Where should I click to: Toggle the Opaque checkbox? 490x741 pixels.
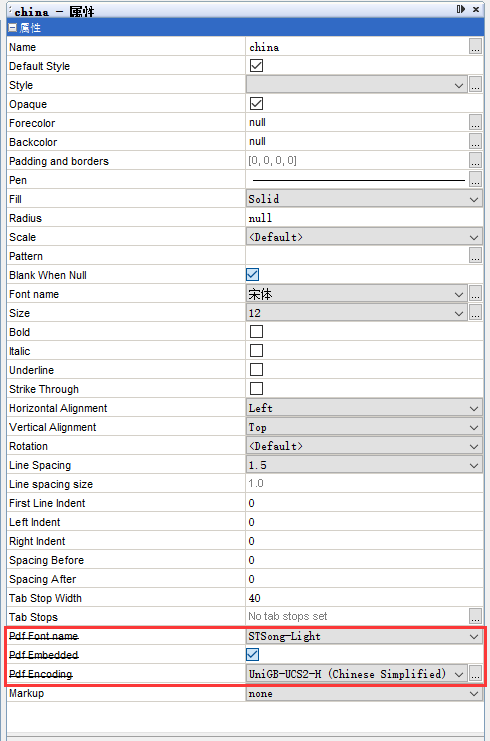(x=256, y=103)
